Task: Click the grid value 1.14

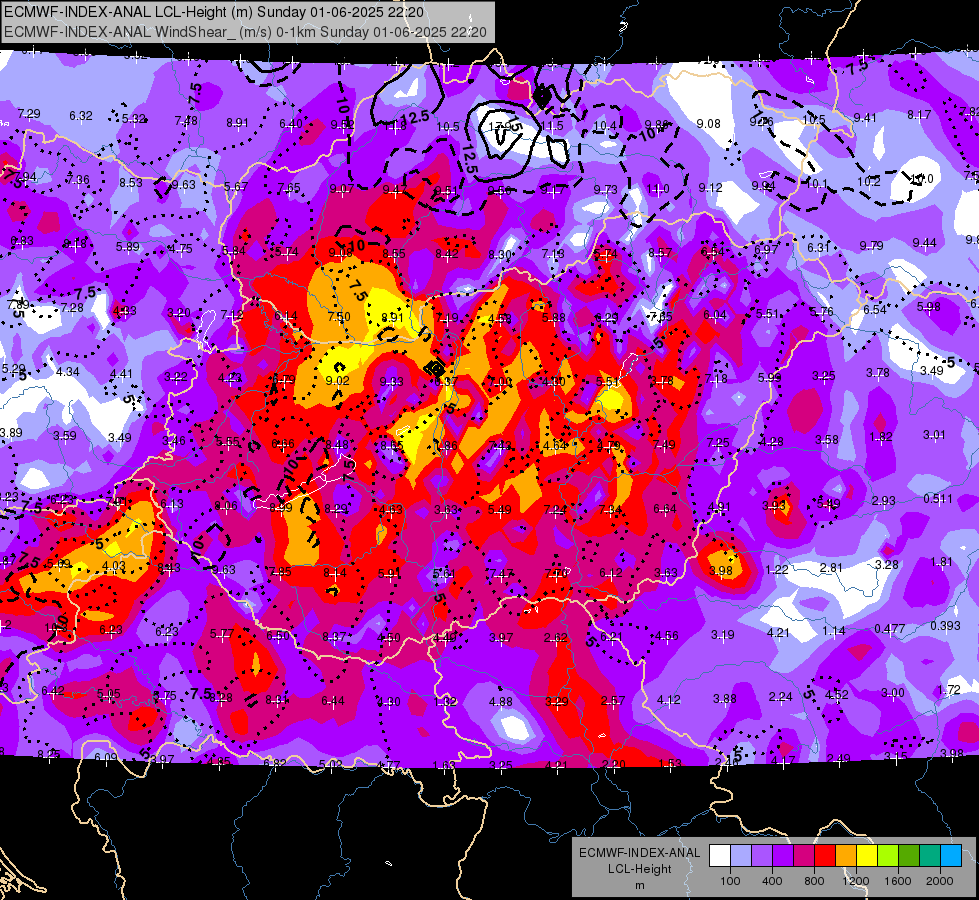Action: pyautogui.click(x=834, y=631)
